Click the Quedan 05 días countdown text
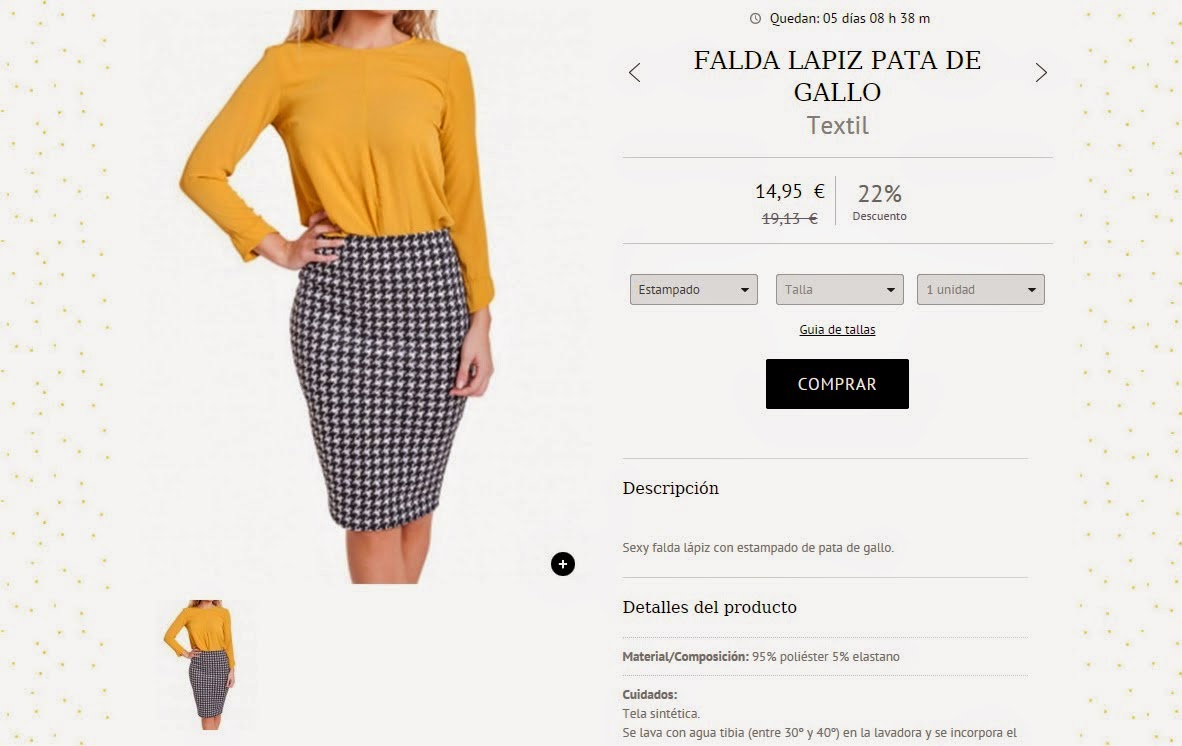 [850, 19]
